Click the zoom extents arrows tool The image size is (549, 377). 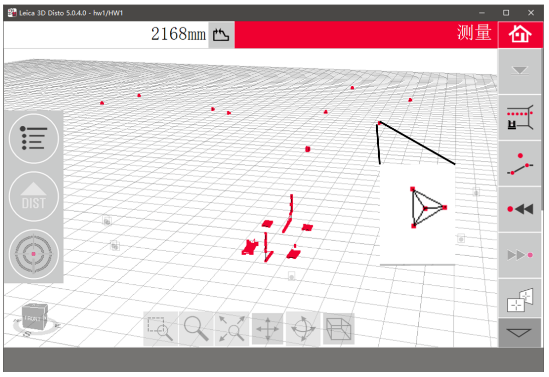pos(232,329)
